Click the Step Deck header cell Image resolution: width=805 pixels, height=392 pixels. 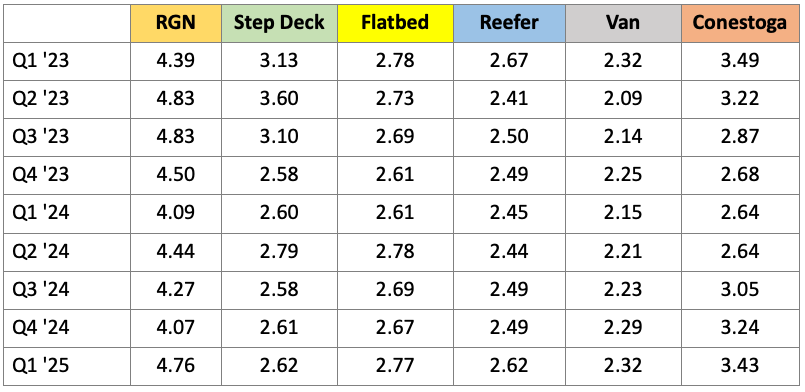click(279, 23)
